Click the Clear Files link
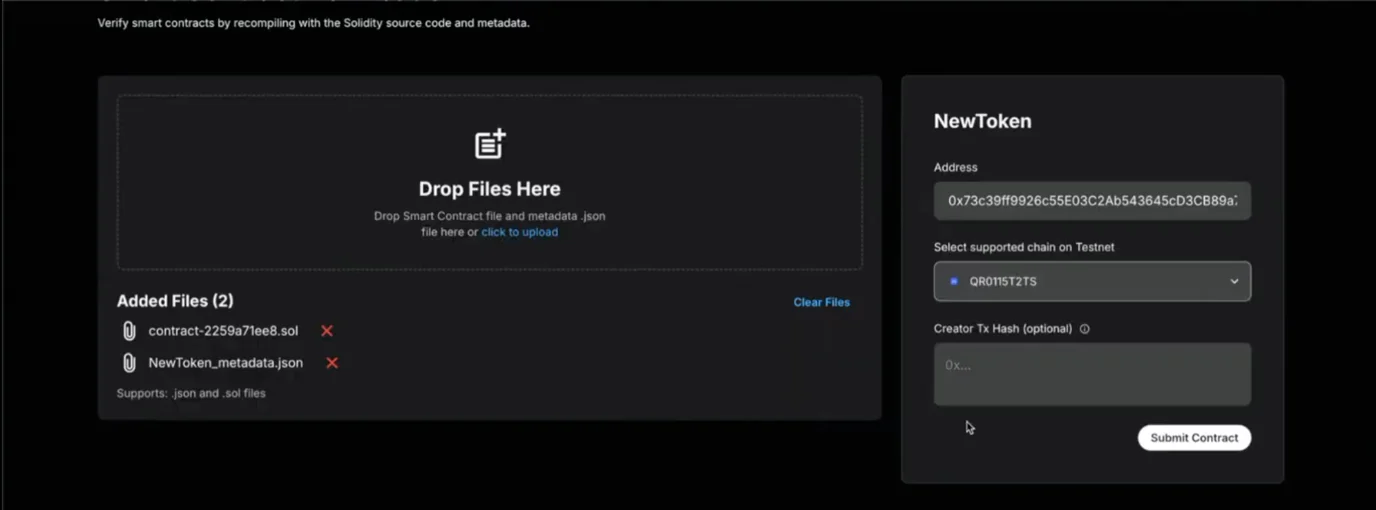 point(821,302)
